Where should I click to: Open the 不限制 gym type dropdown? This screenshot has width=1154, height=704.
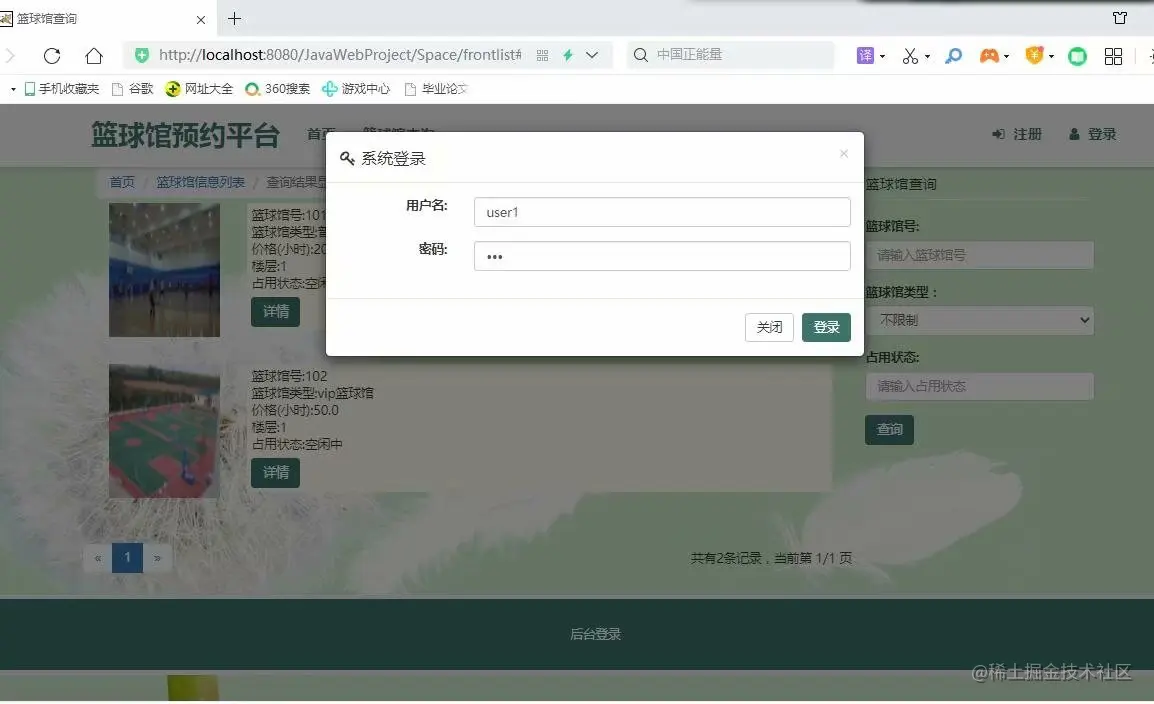pyautogui.click(x=980, y=320)
